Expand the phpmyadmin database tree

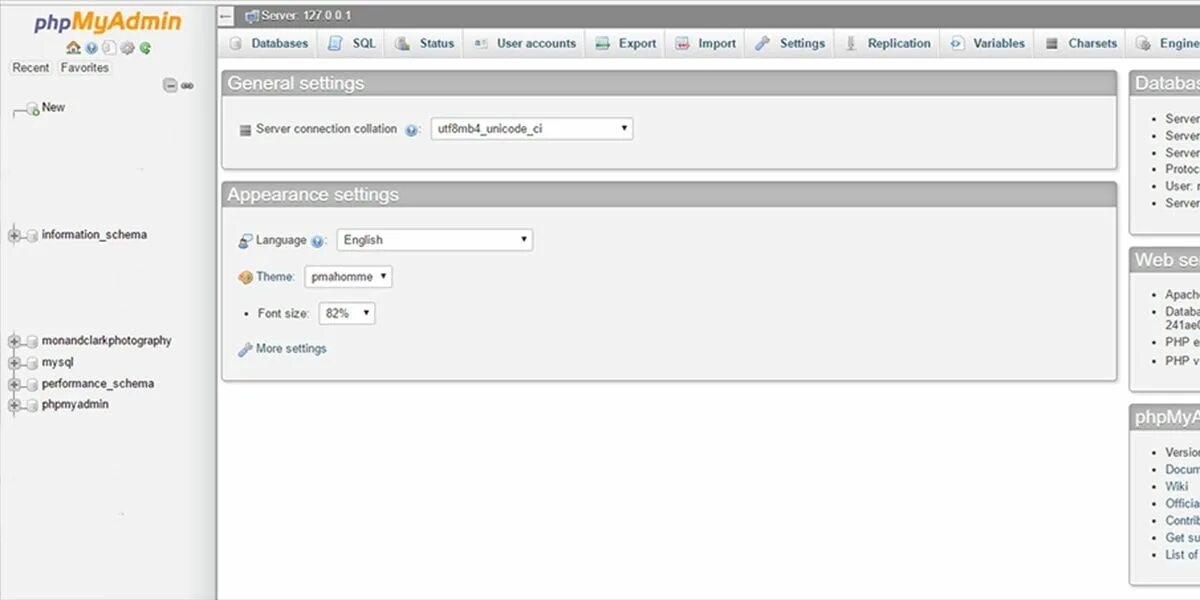pos(14,406)
